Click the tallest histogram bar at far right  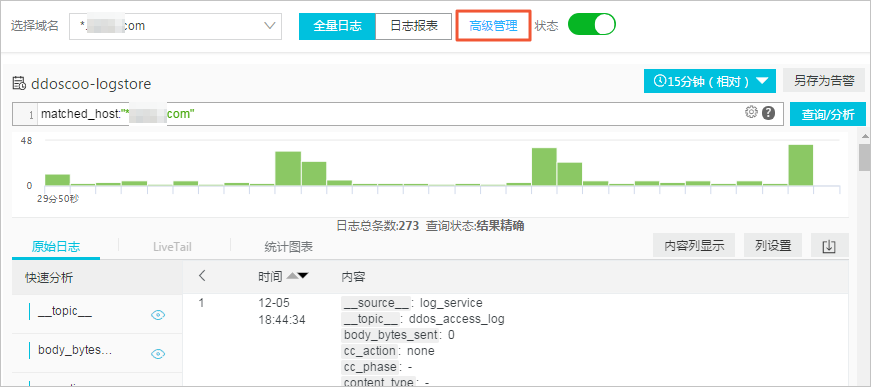(800, 165)
